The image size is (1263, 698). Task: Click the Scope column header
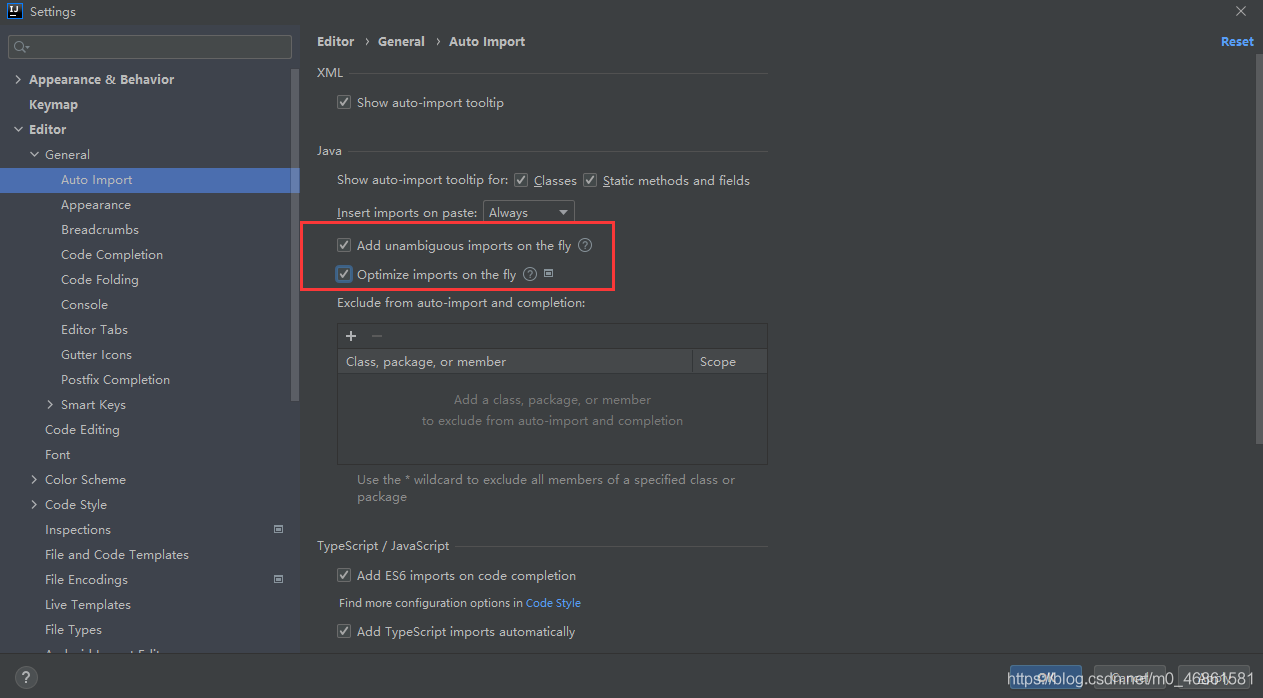tap(729, 361)
